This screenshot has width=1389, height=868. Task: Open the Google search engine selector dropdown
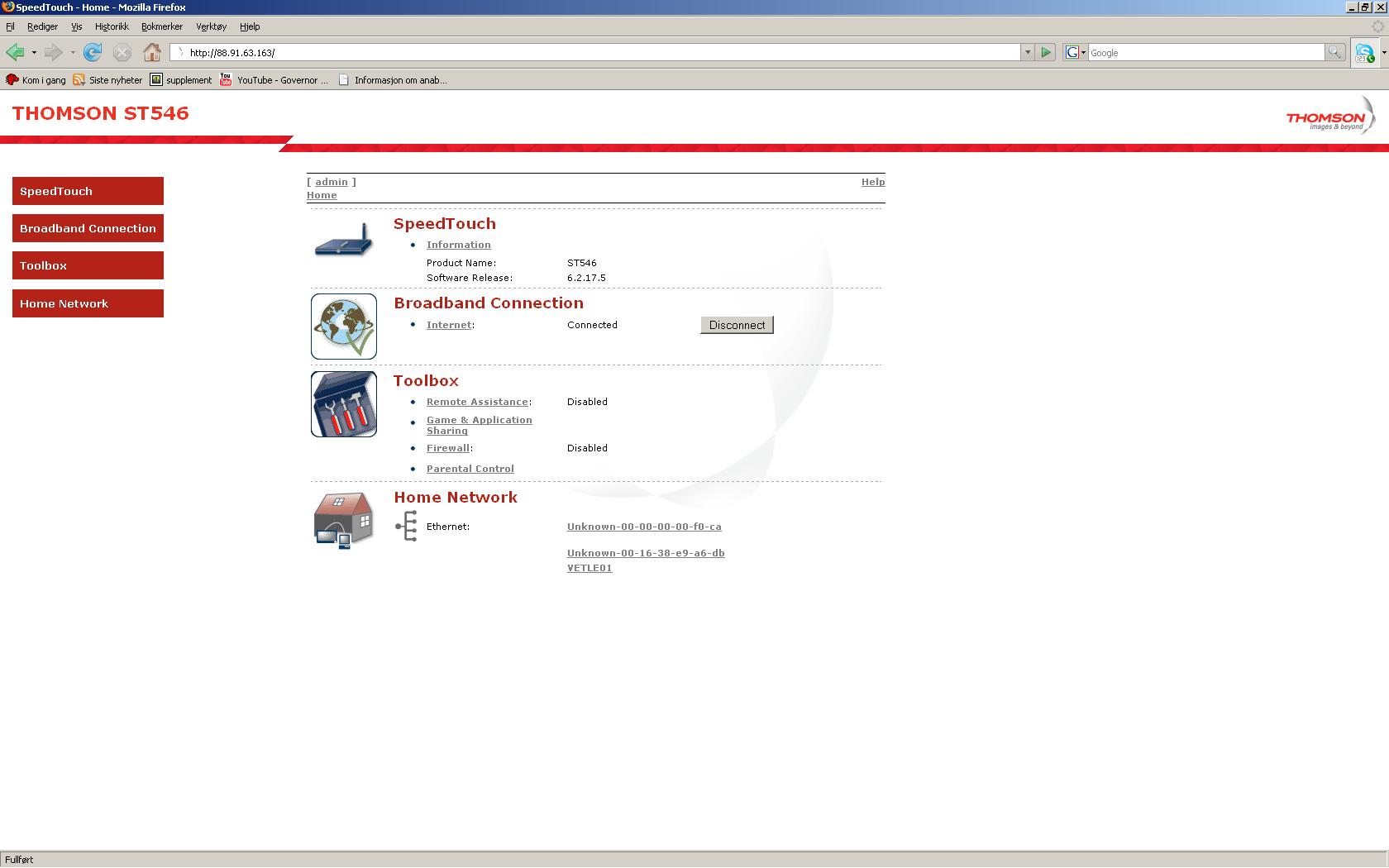point(1075,52)
